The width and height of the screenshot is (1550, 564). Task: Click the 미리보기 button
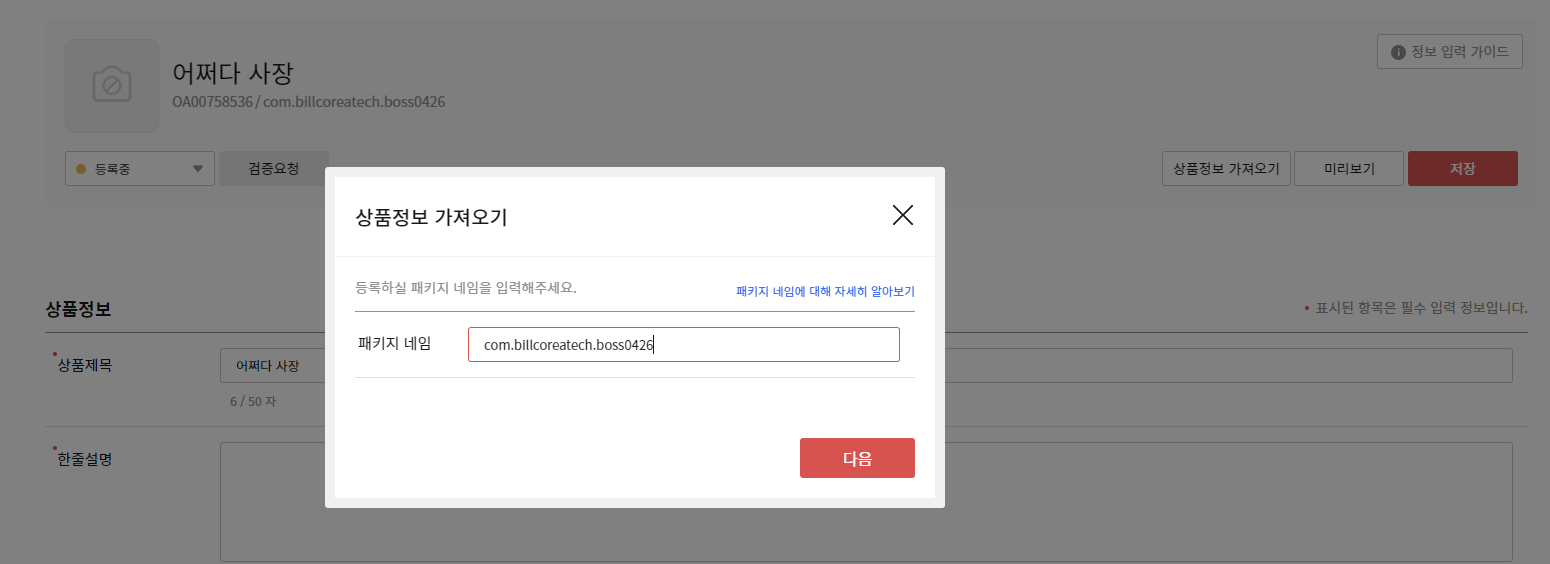point(1349,169)
